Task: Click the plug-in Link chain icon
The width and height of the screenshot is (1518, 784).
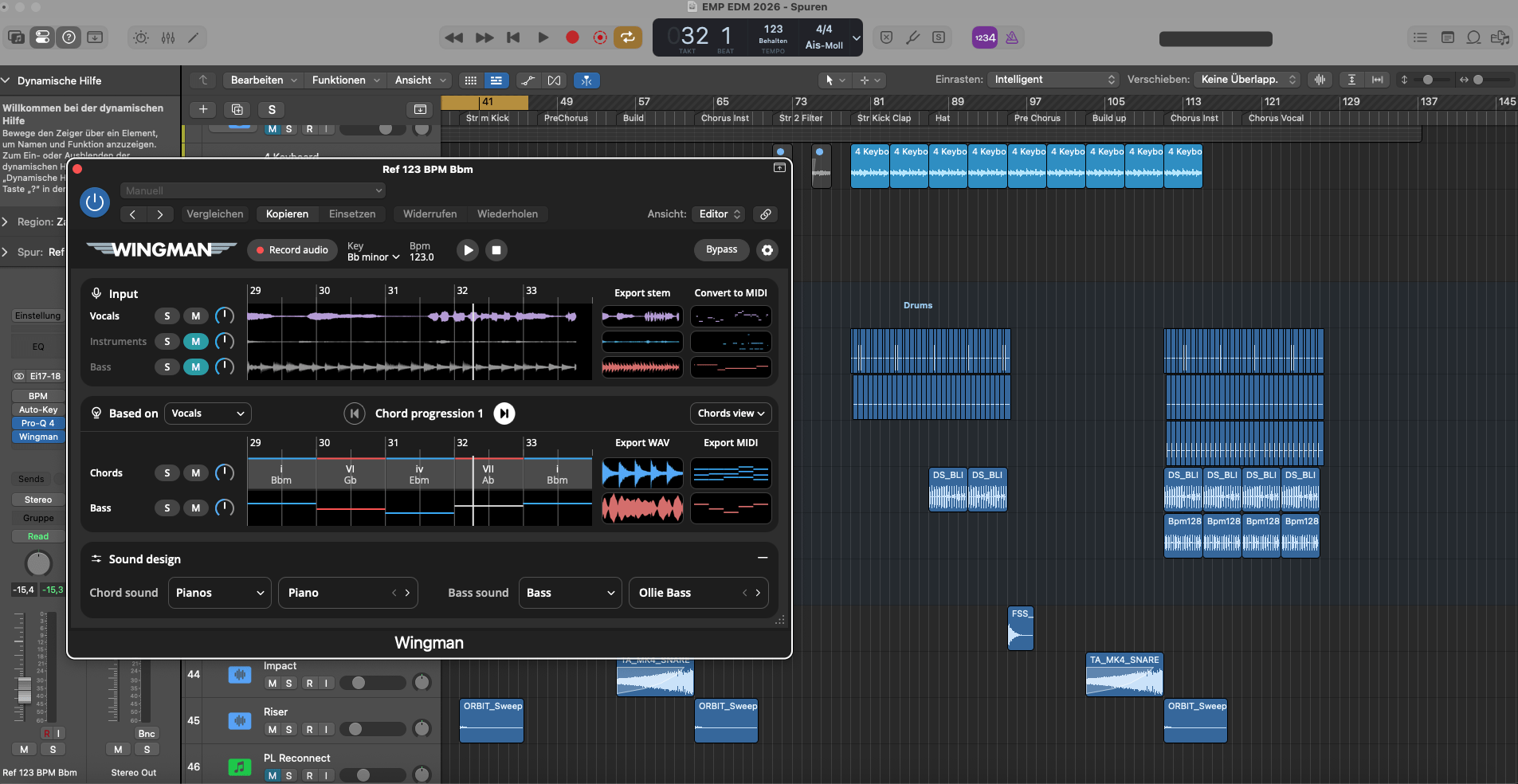Action: click(x=765, y=214)
